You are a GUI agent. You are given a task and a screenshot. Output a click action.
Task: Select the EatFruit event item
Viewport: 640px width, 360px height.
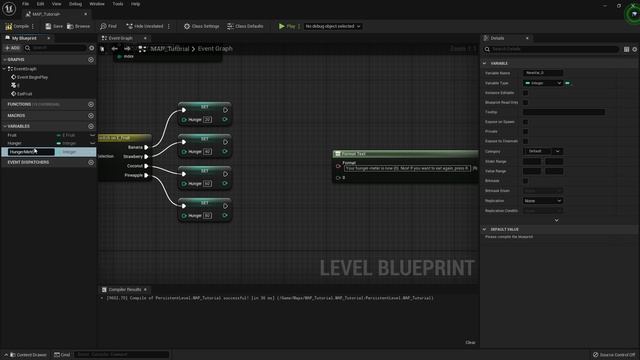click(x=24, y=94)
